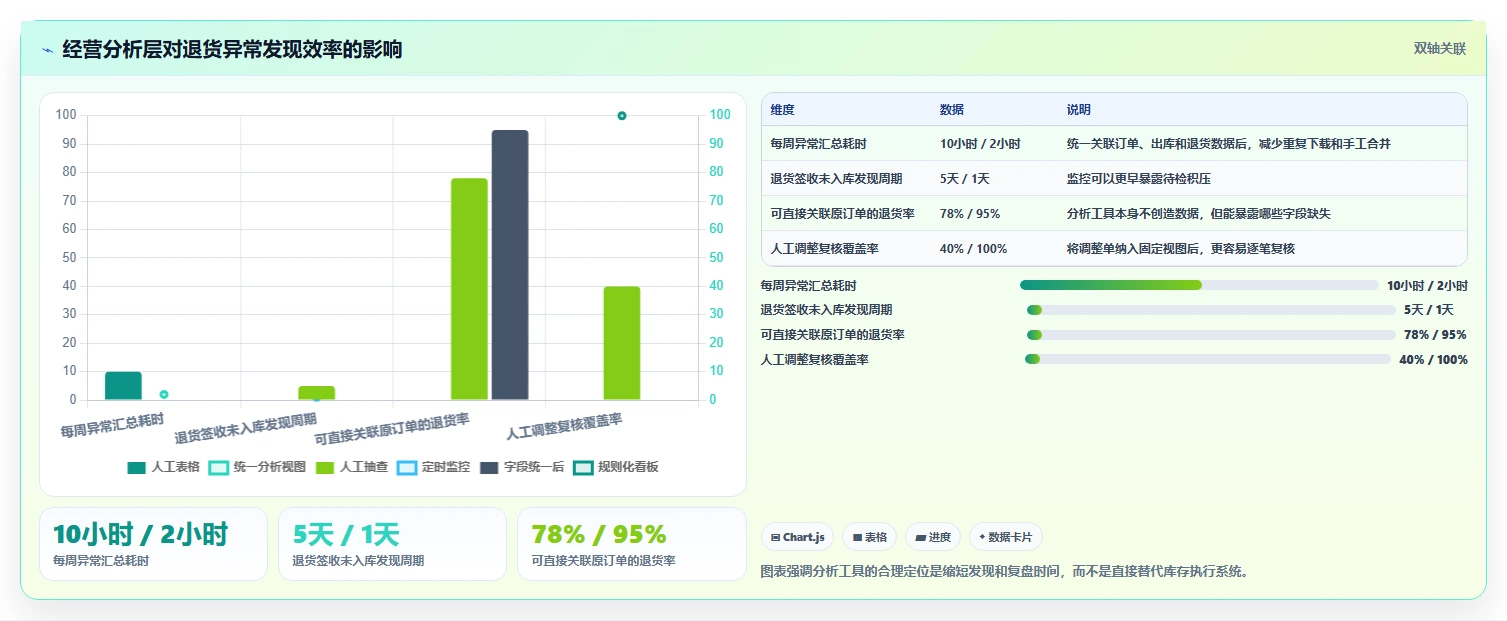Click the 数据 table column header
The image size is (1507, 621).
(x=952, y=110)
